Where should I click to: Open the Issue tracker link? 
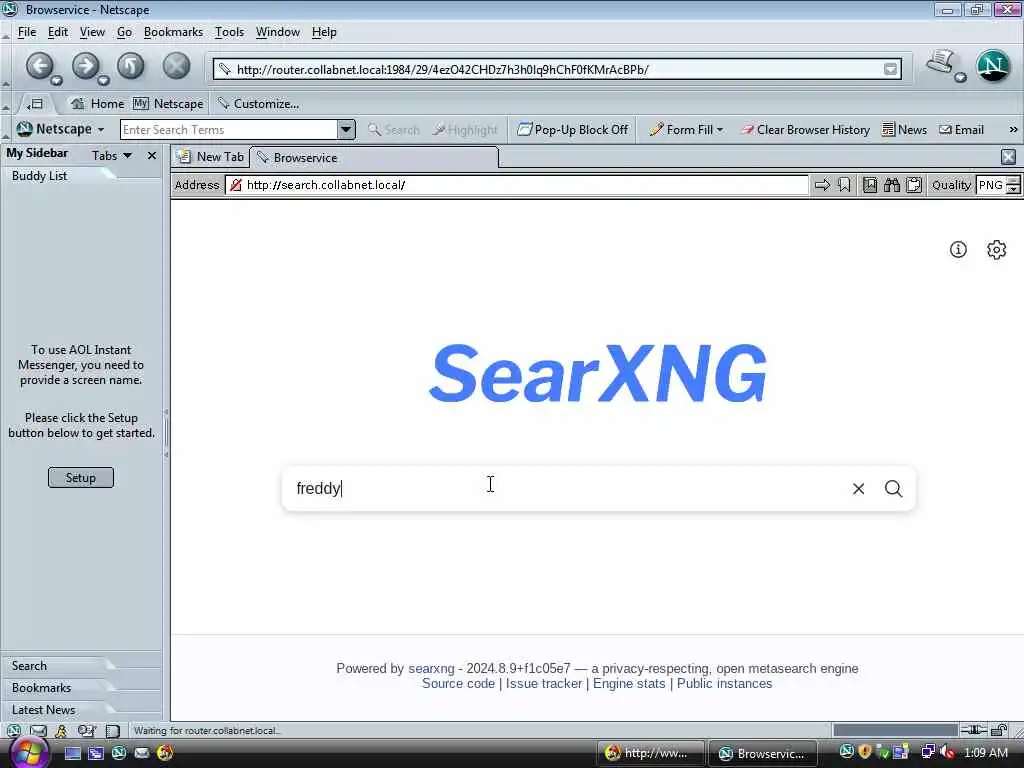[x=543, y=684]
